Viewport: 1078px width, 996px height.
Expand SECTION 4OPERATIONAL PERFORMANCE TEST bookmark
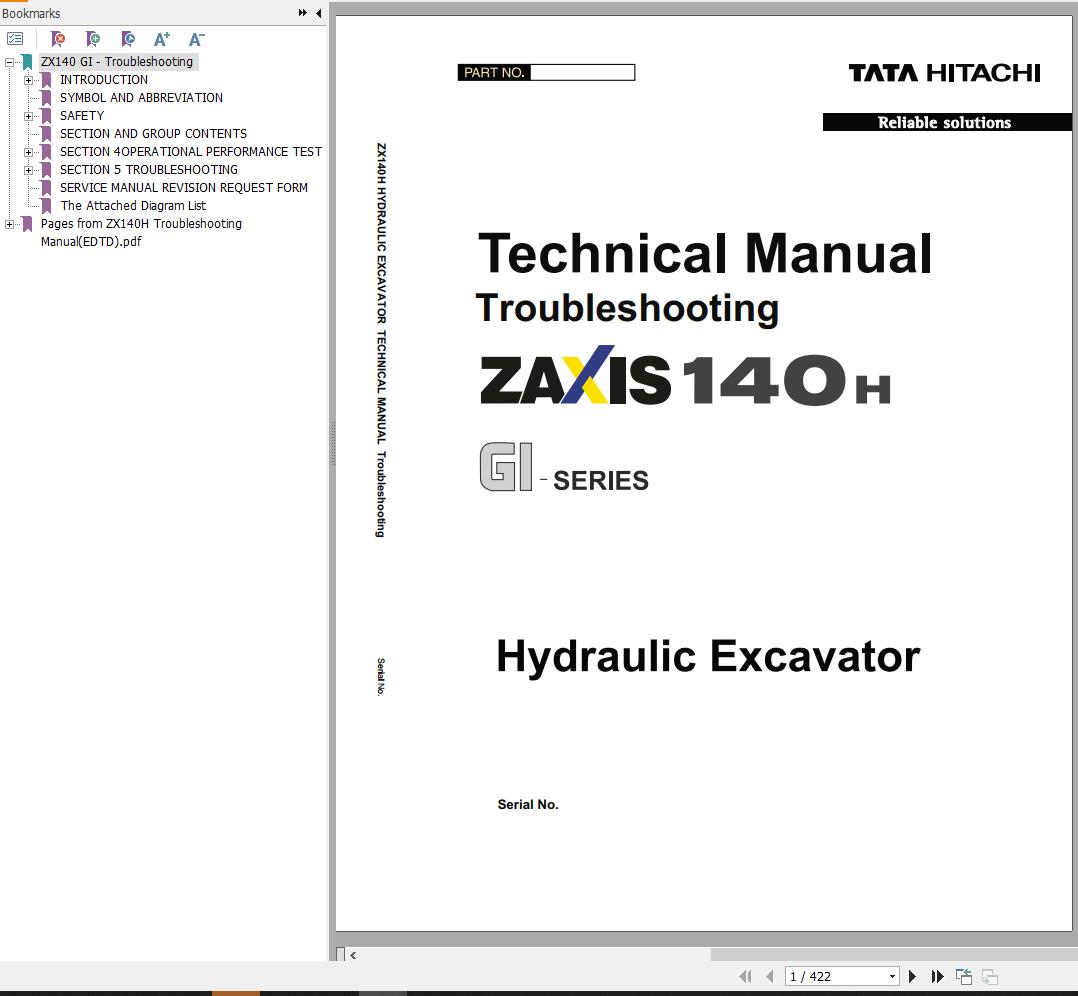pos(28,152)
